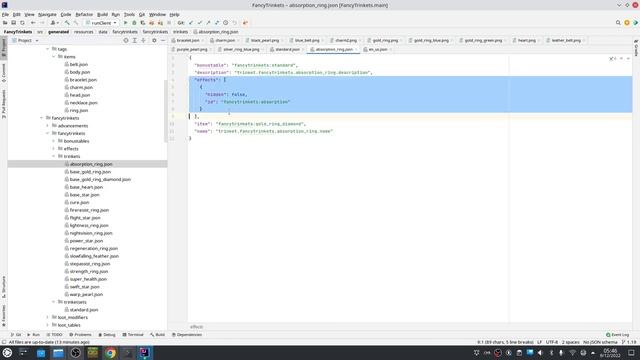The image size is (640, 360).
Task: Click the 2 spaces indent status entry
Action: point(570,342)
